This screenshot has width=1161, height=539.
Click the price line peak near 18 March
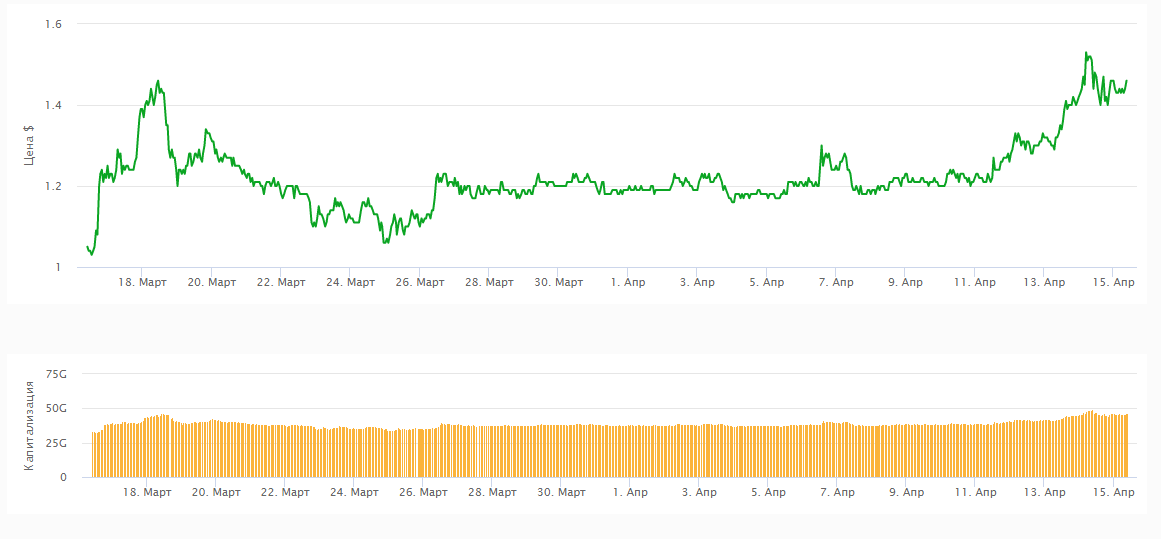click(158, 81)
